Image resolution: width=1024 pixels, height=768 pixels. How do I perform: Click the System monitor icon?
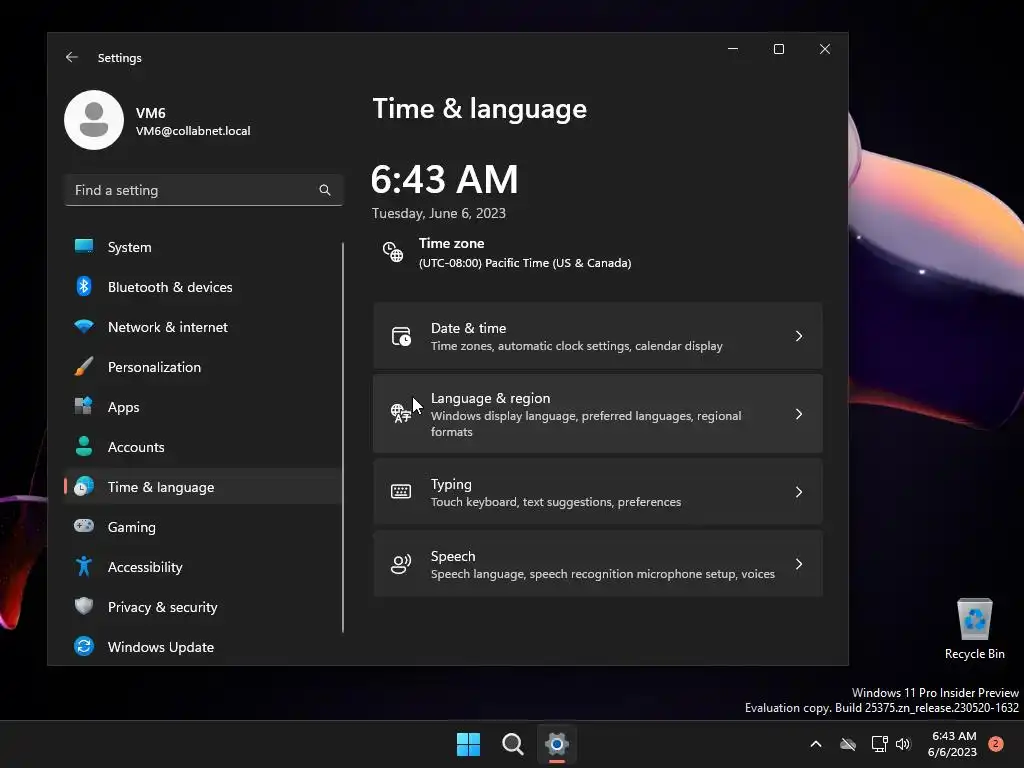click(x=84, y=246)
